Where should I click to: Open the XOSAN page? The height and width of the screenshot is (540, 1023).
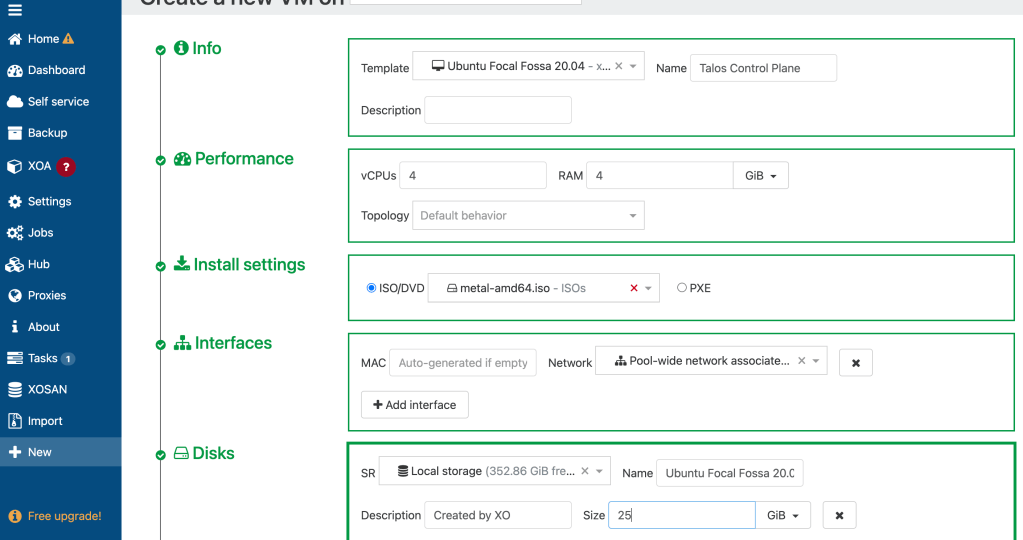pos(47,389)
